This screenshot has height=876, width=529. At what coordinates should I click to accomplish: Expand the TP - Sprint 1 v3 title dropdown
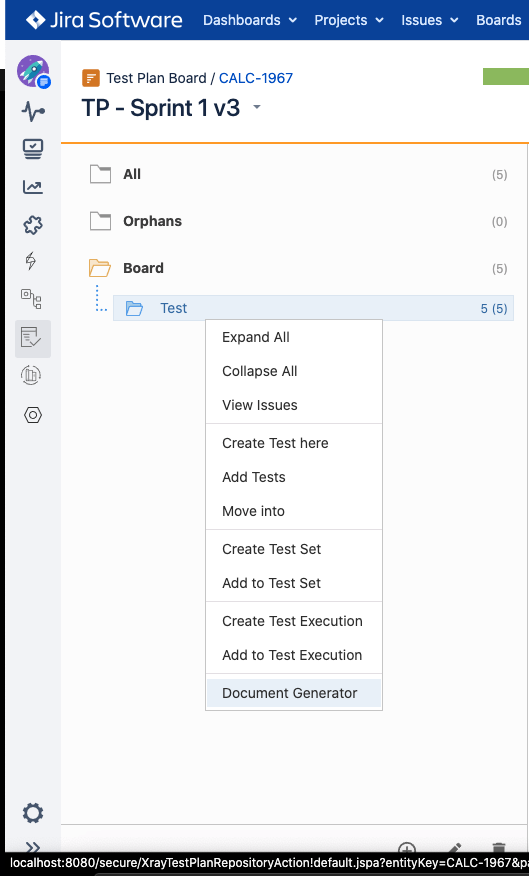[x=257, y=107]
